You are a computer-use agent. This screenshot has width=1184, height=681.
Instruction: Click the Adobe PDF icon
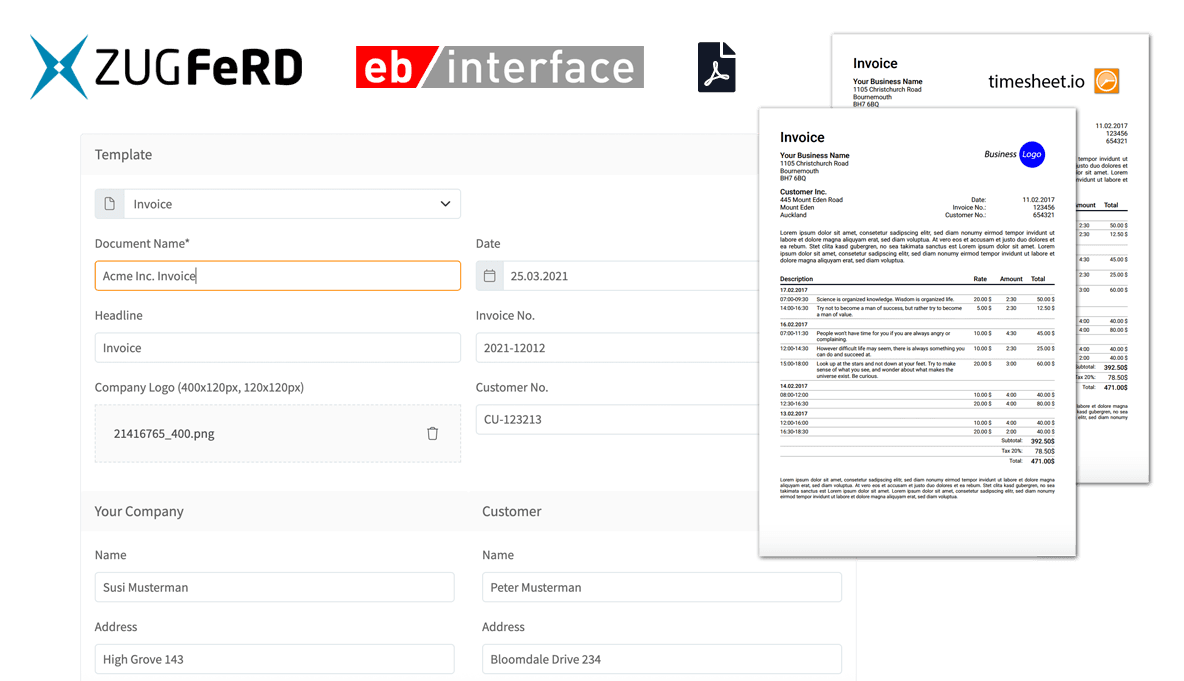click(716, 68)
